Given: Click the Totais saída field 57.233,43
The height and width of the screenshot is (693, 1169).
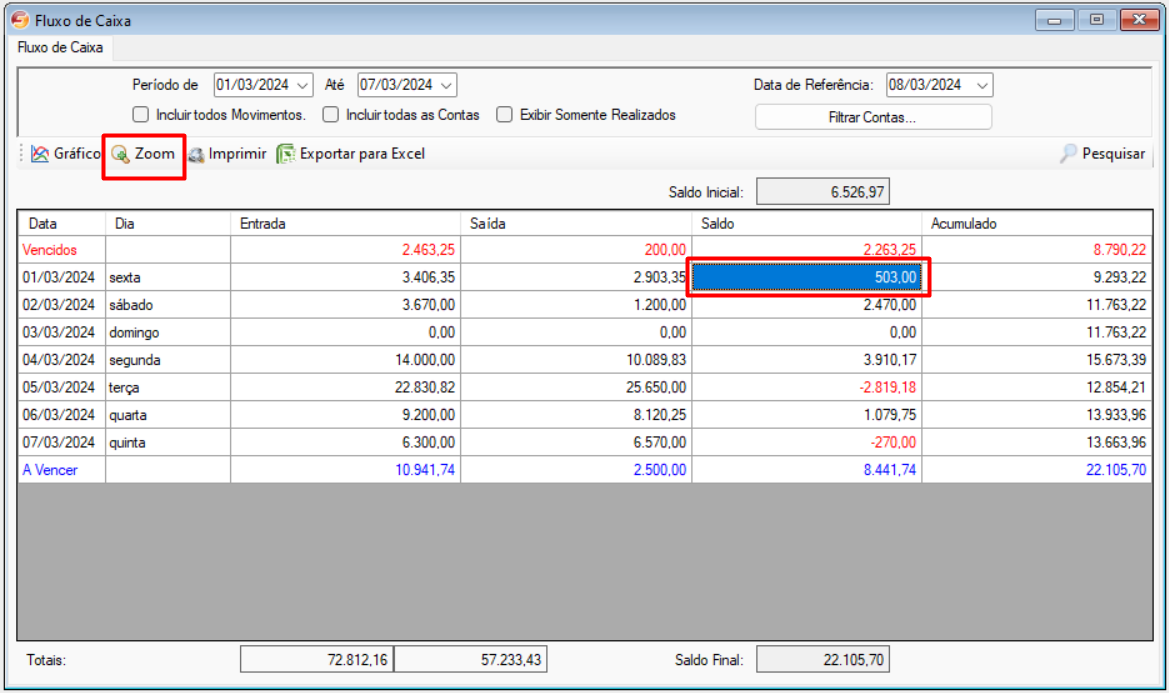Looking at the screenshot, I should tap(470, 659).
